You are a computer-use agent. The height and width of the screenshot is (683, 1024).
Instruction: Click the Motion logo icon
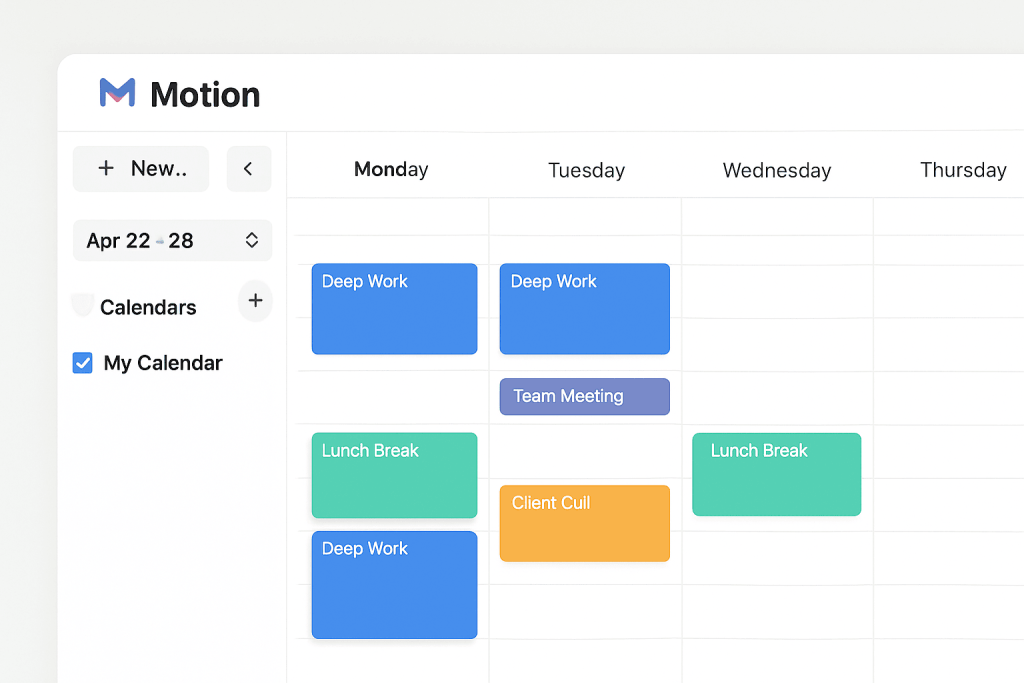[118, 92]
